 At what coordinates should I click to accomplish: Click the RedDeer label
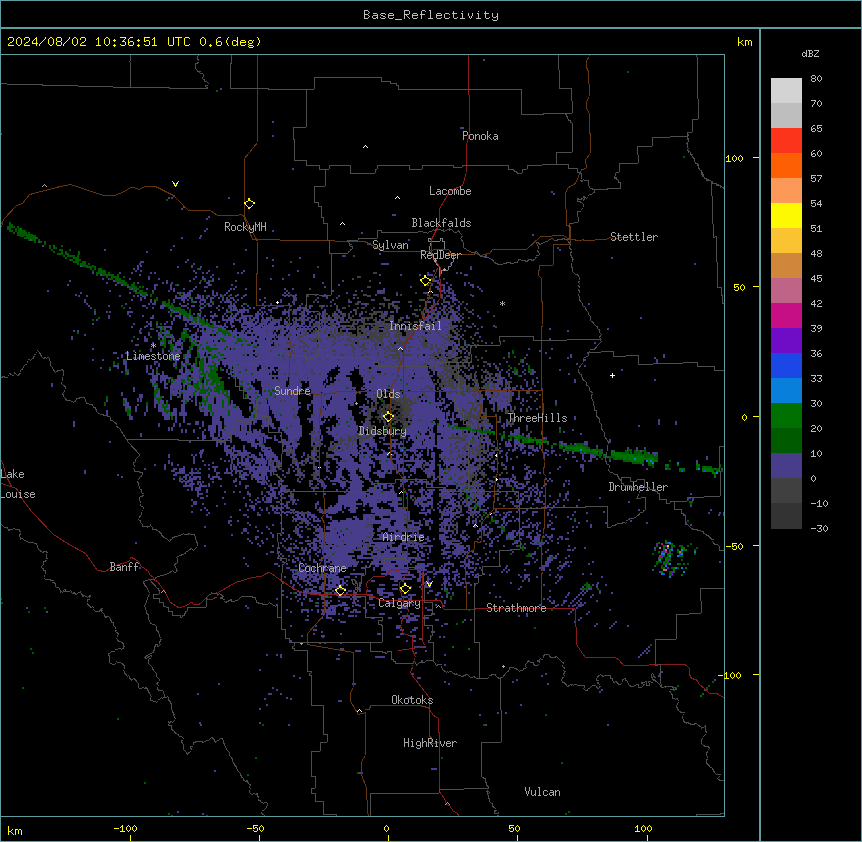[x=440, y=255]
